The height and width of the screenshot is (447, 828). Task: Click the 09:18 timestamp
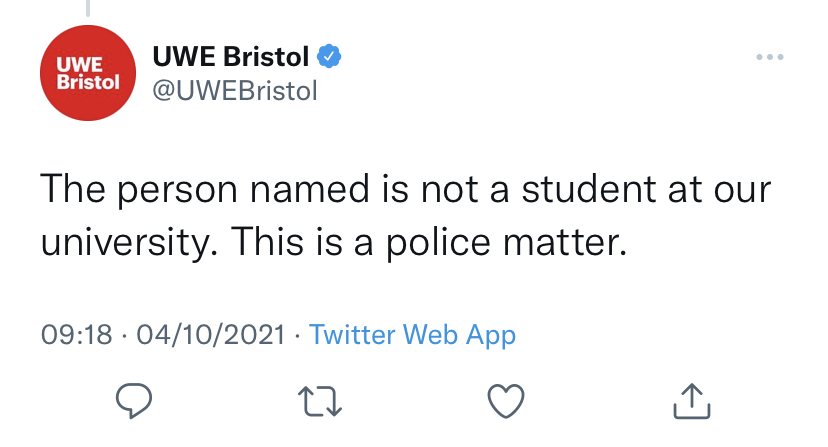(77, 335)
